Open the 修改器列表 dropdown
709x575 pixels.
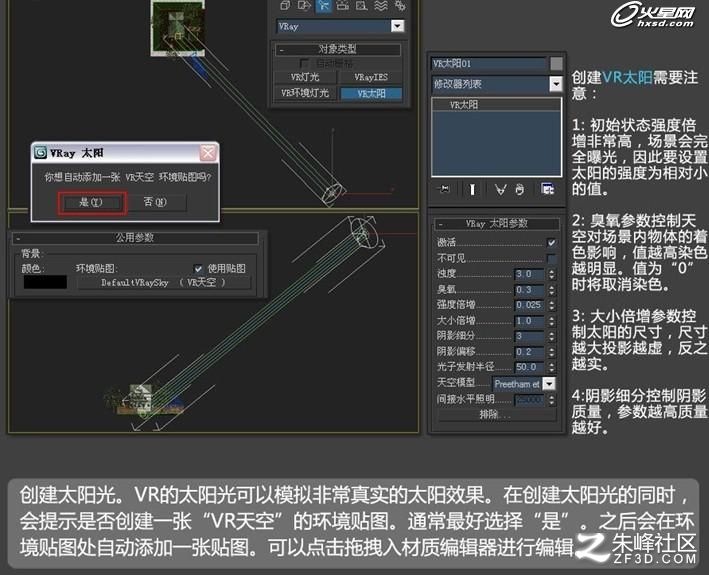coord(556,84)
